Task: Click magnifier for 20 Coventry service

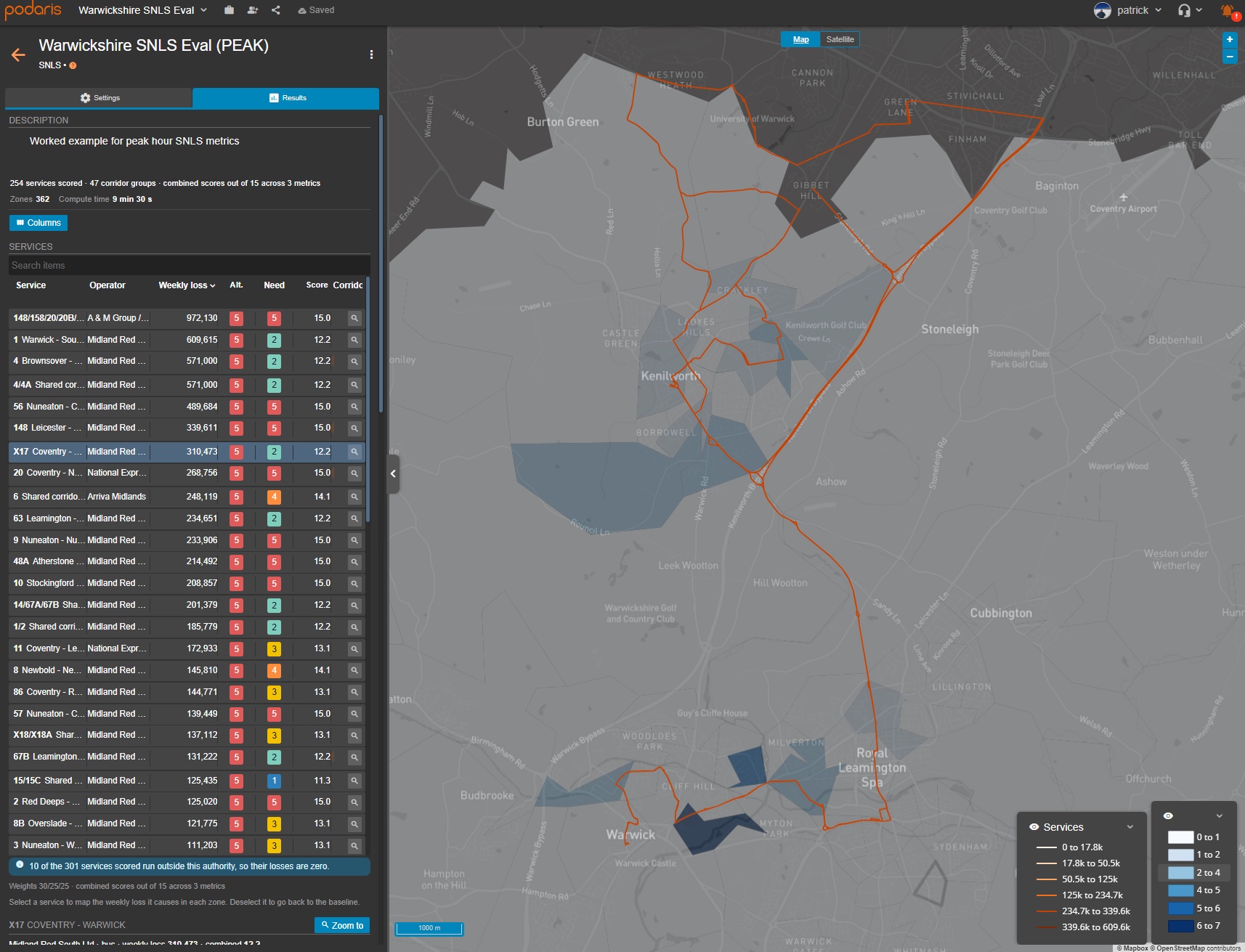Action: point(354,473)
